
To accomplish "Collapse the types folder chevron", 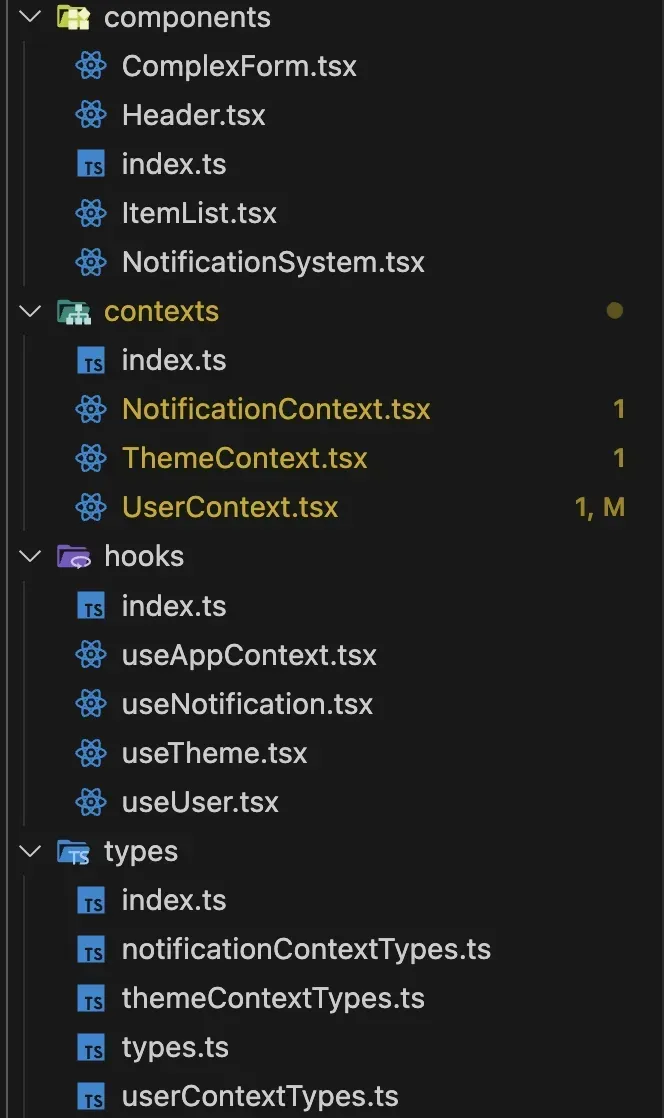I will (31, 852).
